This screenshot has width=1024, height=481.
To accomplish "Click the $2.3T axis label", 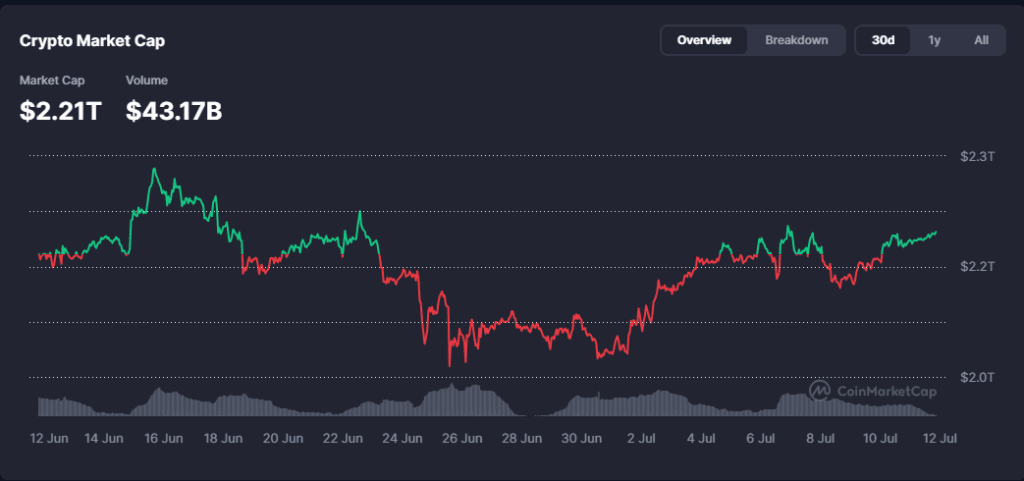I will pyautogui.click(x=977, y=157).
